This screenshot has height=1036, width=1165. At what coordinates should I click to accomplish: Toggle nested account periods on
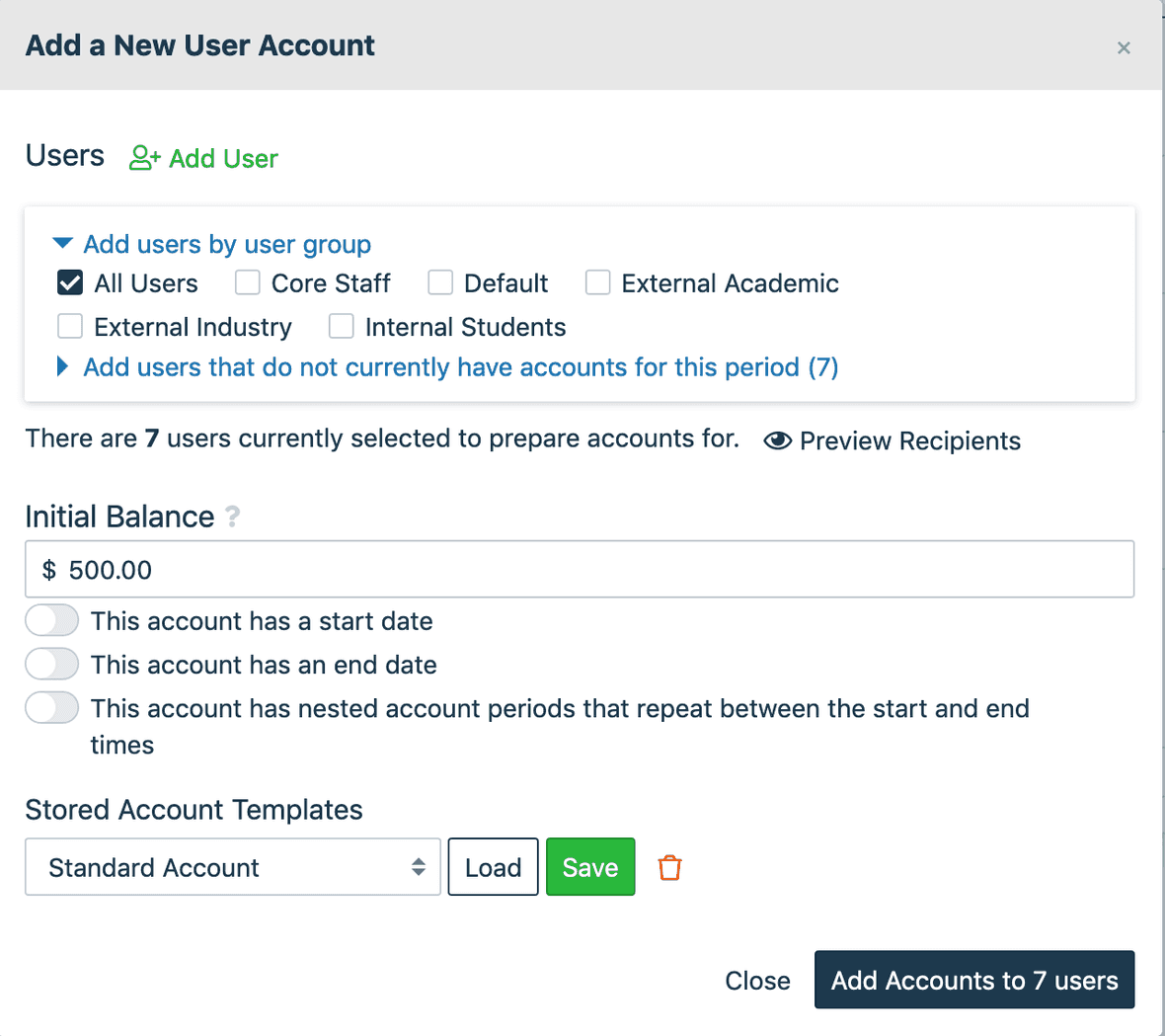pos(51,707)
